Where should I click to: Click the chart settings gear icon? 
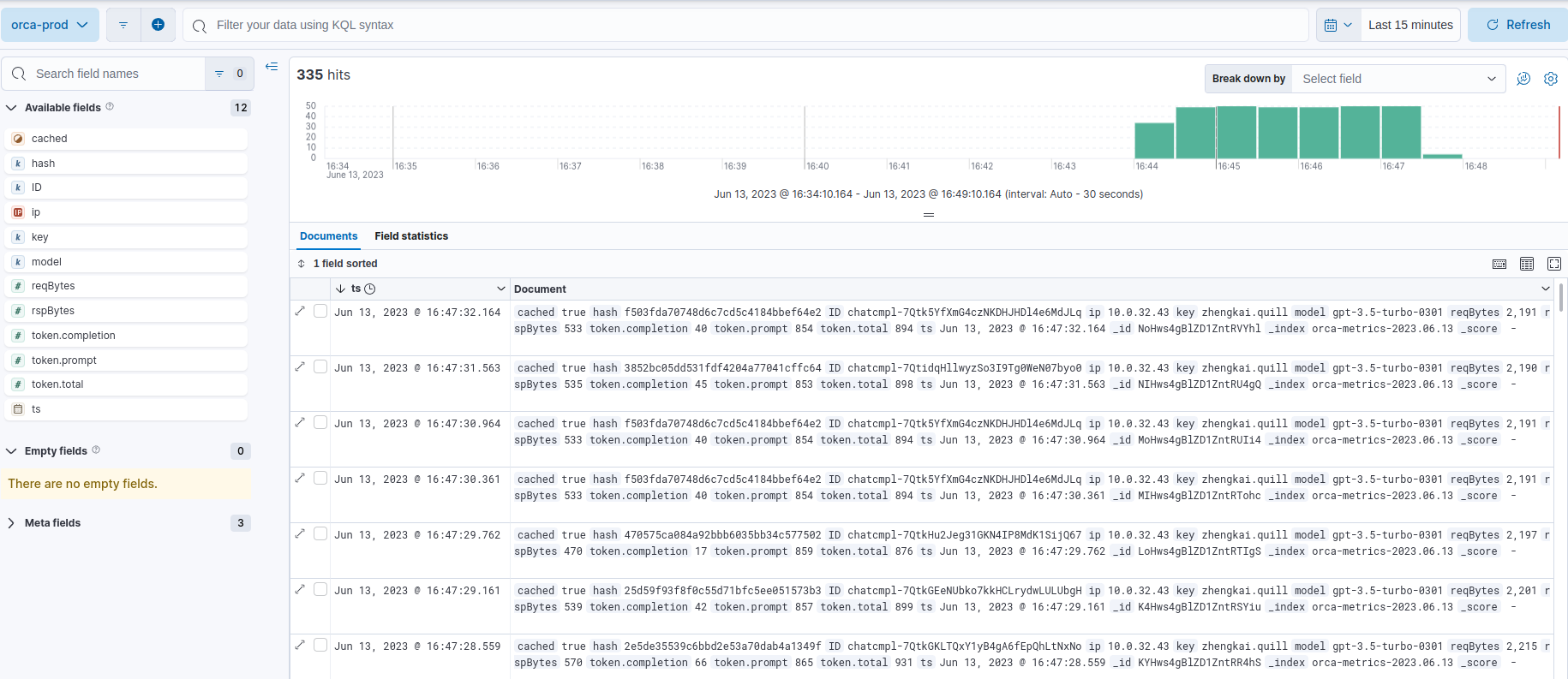[1550, 79]
